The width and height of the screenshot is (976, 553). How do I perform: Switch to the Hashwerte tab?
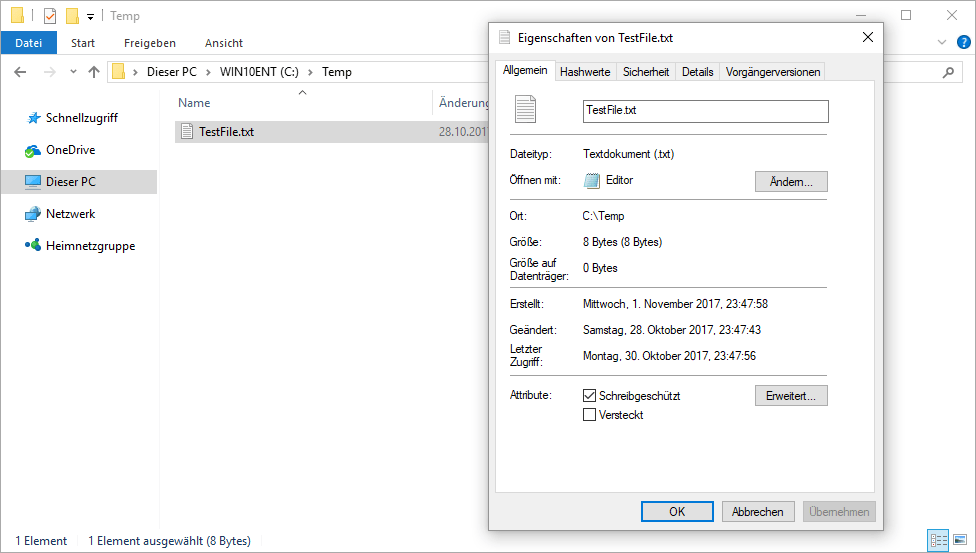coord(585,72)
